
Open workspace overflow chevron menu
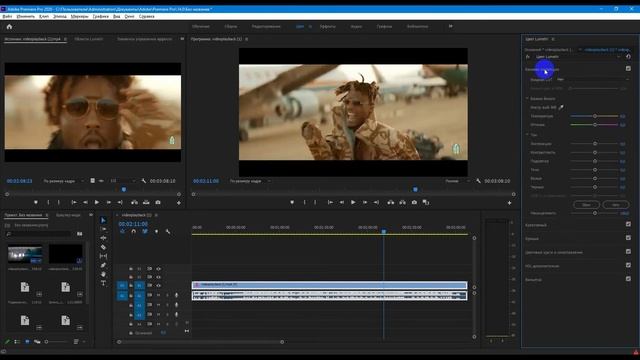pos(451,27)
